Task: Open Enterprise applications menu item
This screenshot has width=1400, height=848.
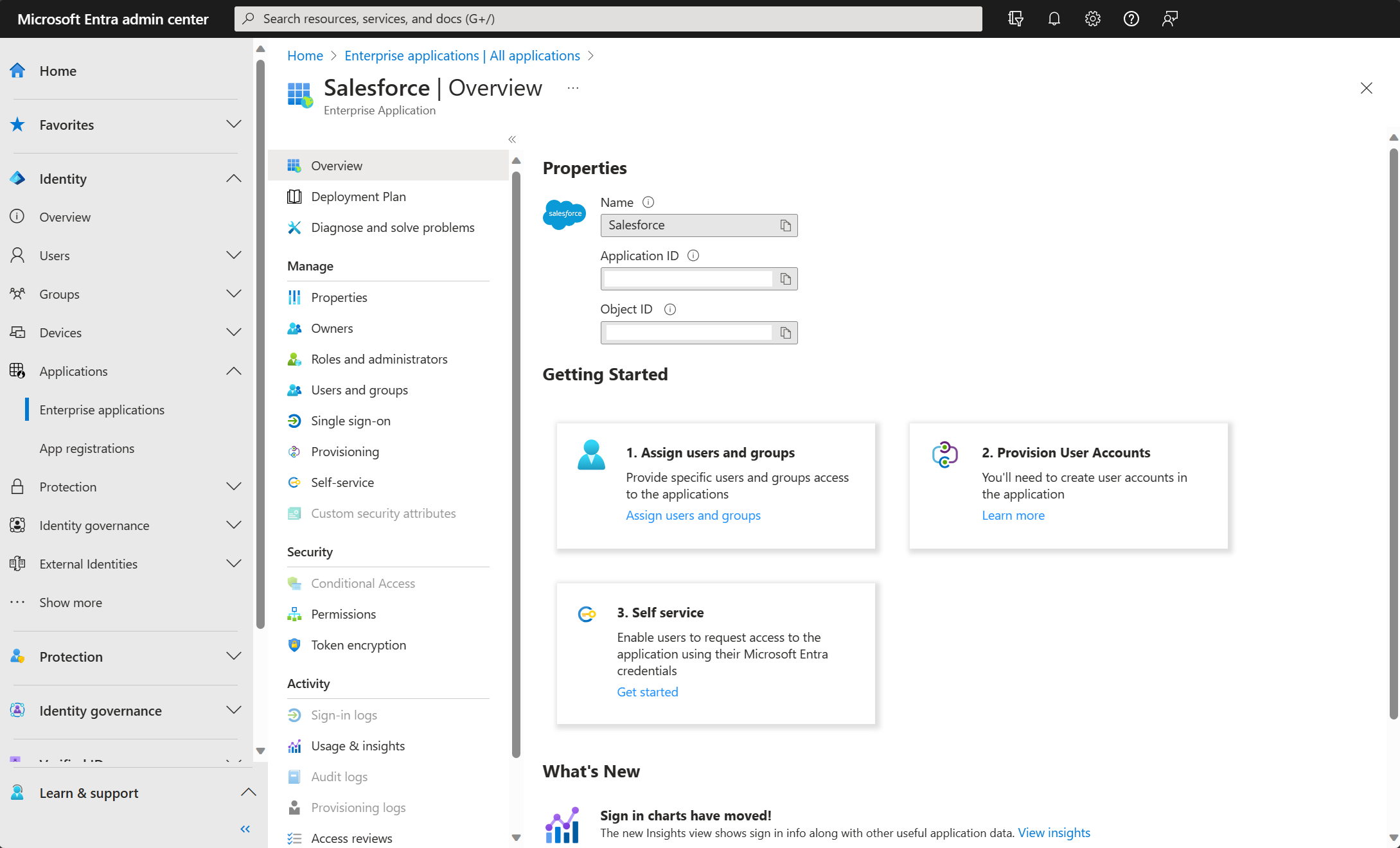Action: click(101, 409)
